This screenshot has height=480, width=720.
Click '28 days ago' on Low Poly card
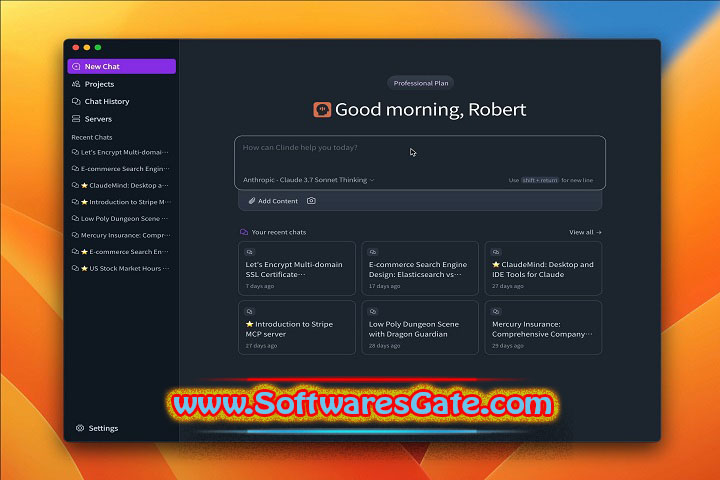point(384,346)
